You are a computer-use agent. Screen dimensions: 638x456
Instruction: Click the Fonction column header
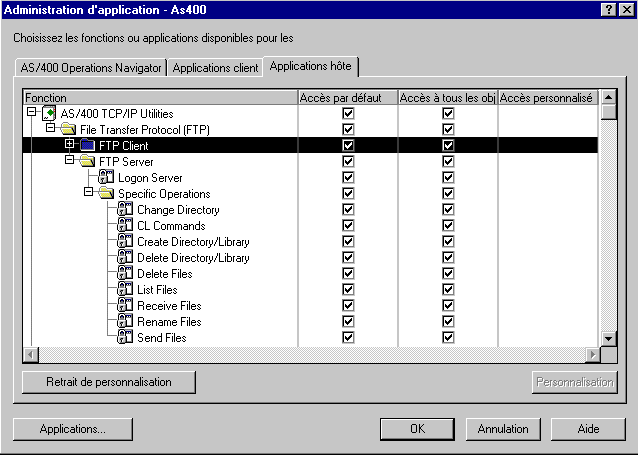coord(160,98)
